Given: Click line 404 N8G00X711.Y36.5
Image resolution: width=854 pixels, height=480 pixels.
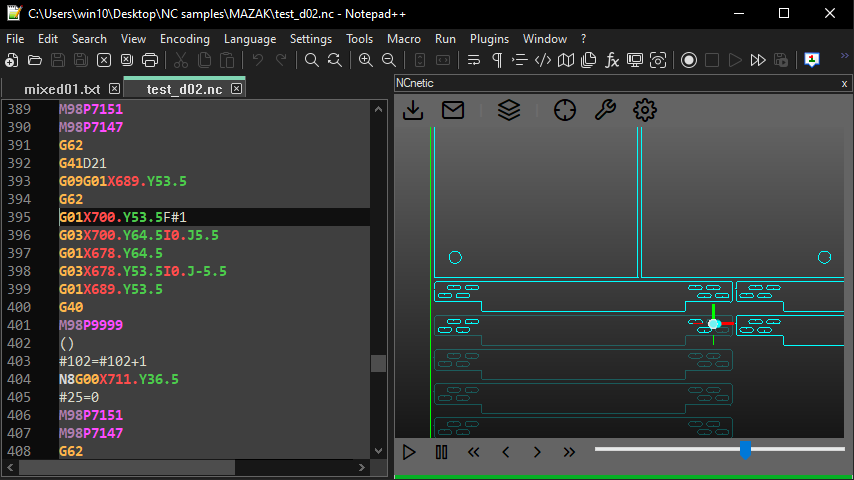Looking at the screenshot, I should coord(119,379).
